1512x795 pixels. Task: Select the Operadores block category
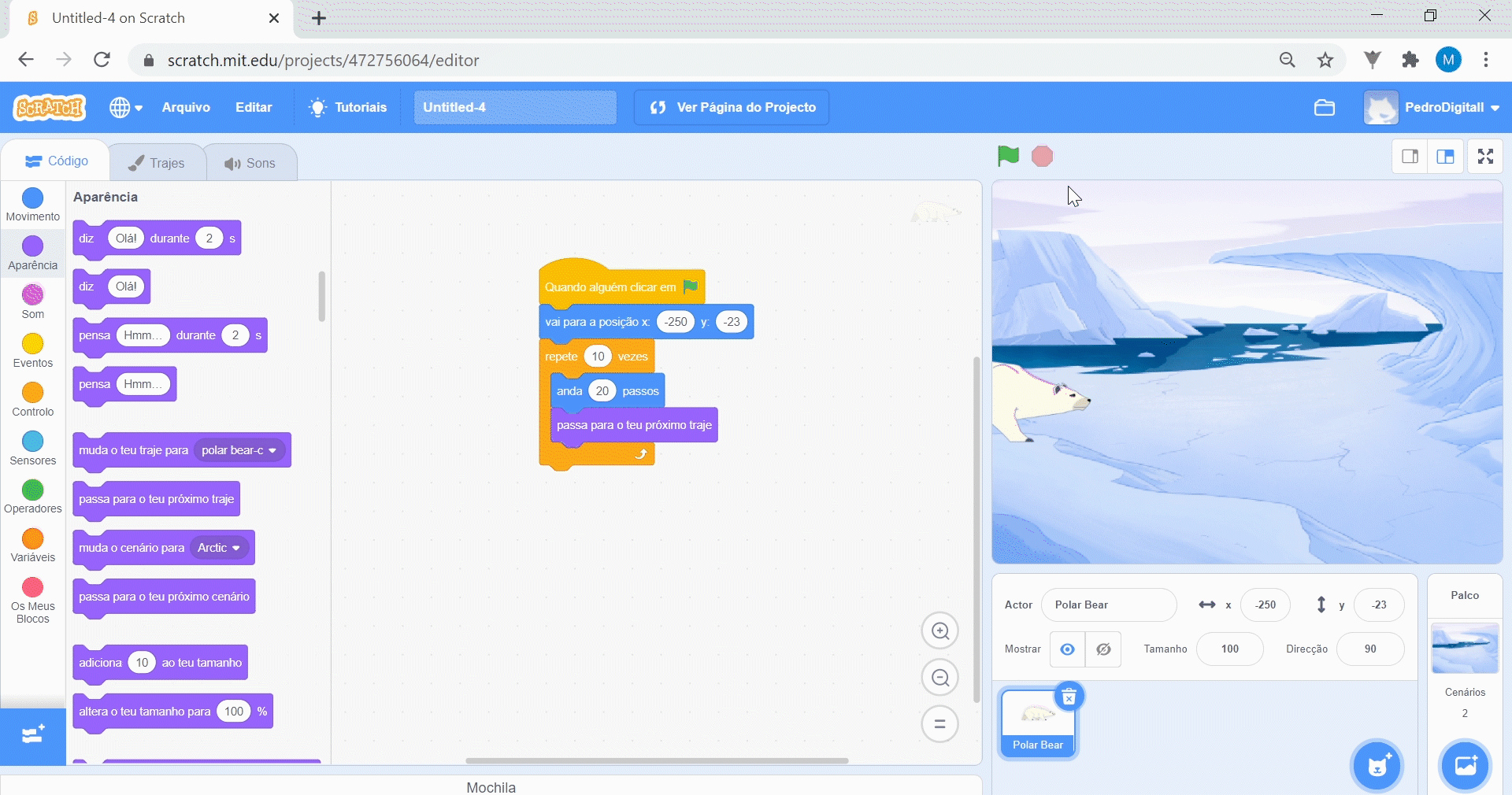click(33, 497)
